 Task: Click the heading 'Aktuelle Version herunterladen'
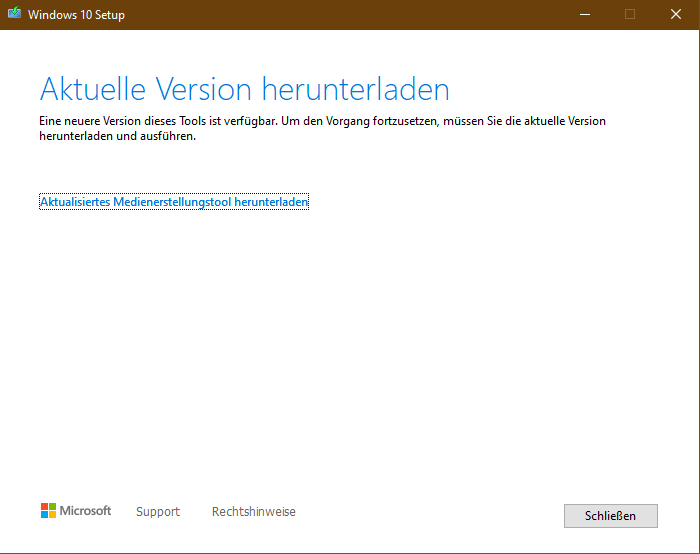(244, 89)
